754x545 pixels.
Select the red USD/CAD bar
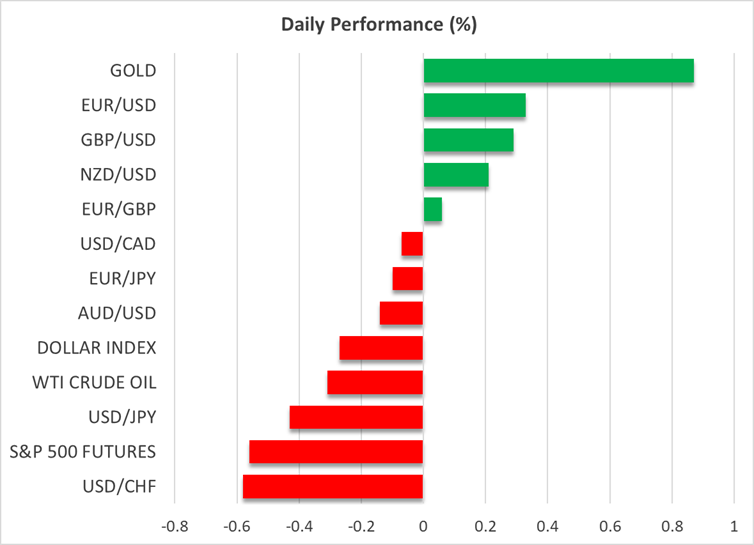pos(412,244)
